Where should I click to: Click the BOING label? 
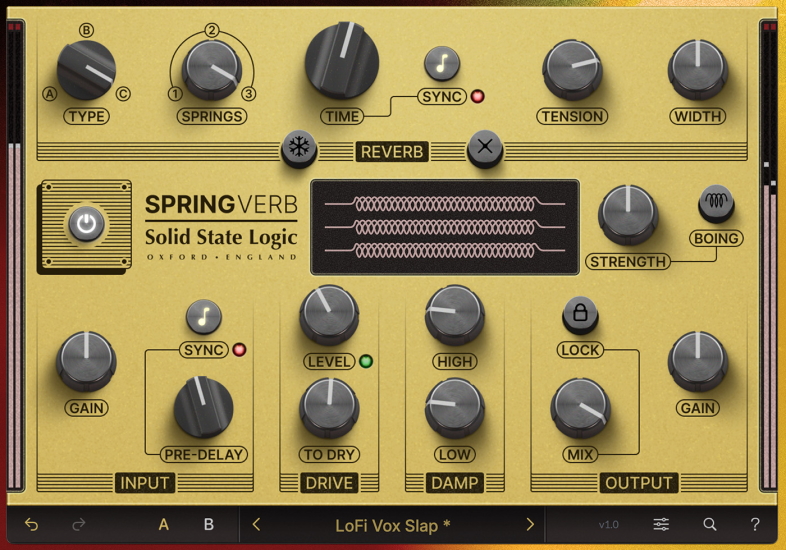pos(716,238)
